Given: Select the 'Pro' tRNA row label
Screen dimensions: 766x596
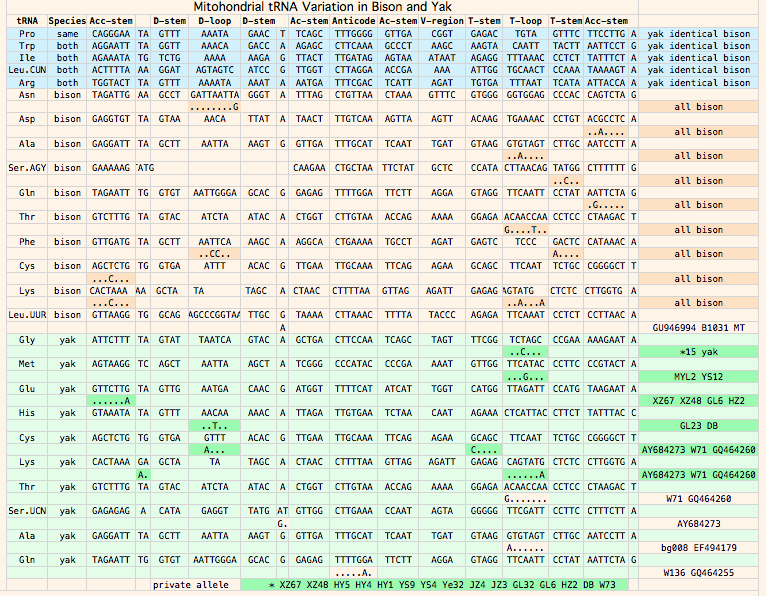Looking at the screenshot, I should [27, 34].
